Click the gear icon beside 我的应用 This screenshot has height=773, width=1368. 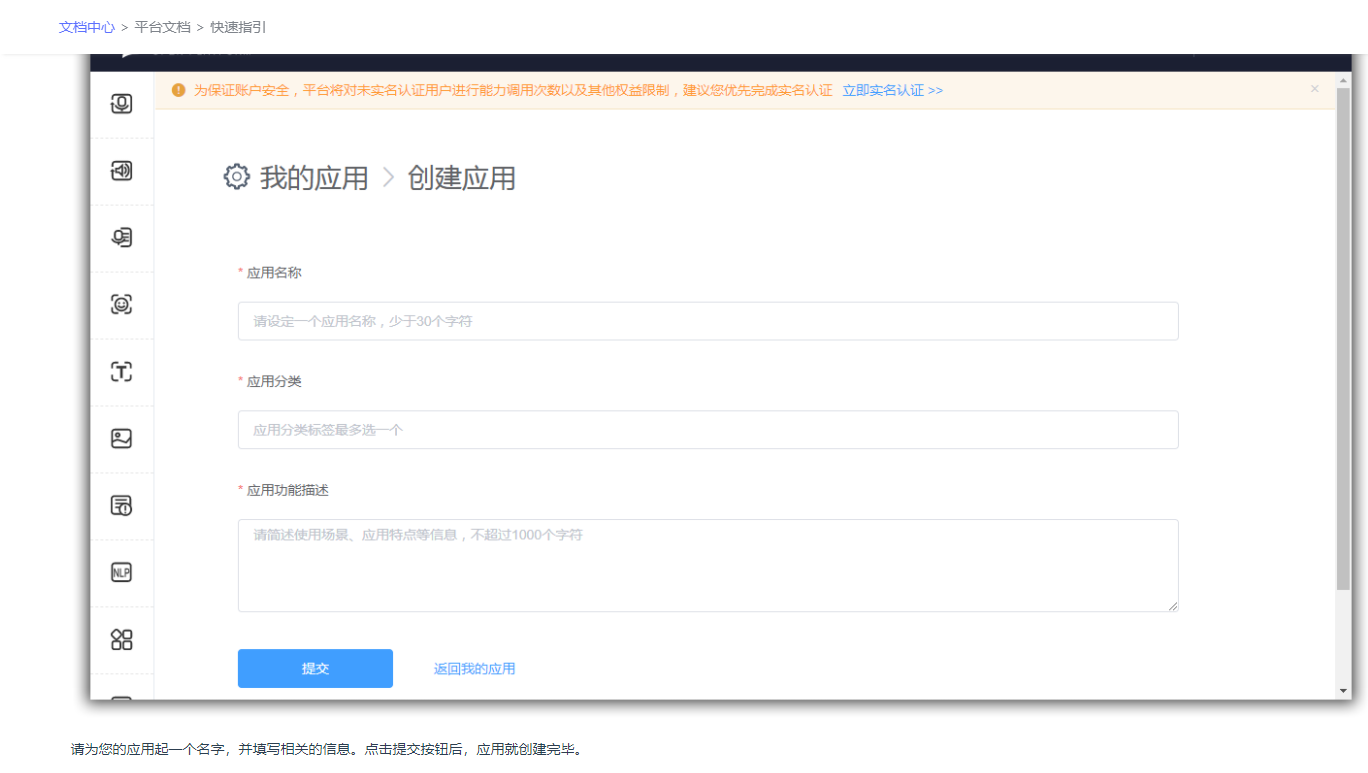coord(235,177)
